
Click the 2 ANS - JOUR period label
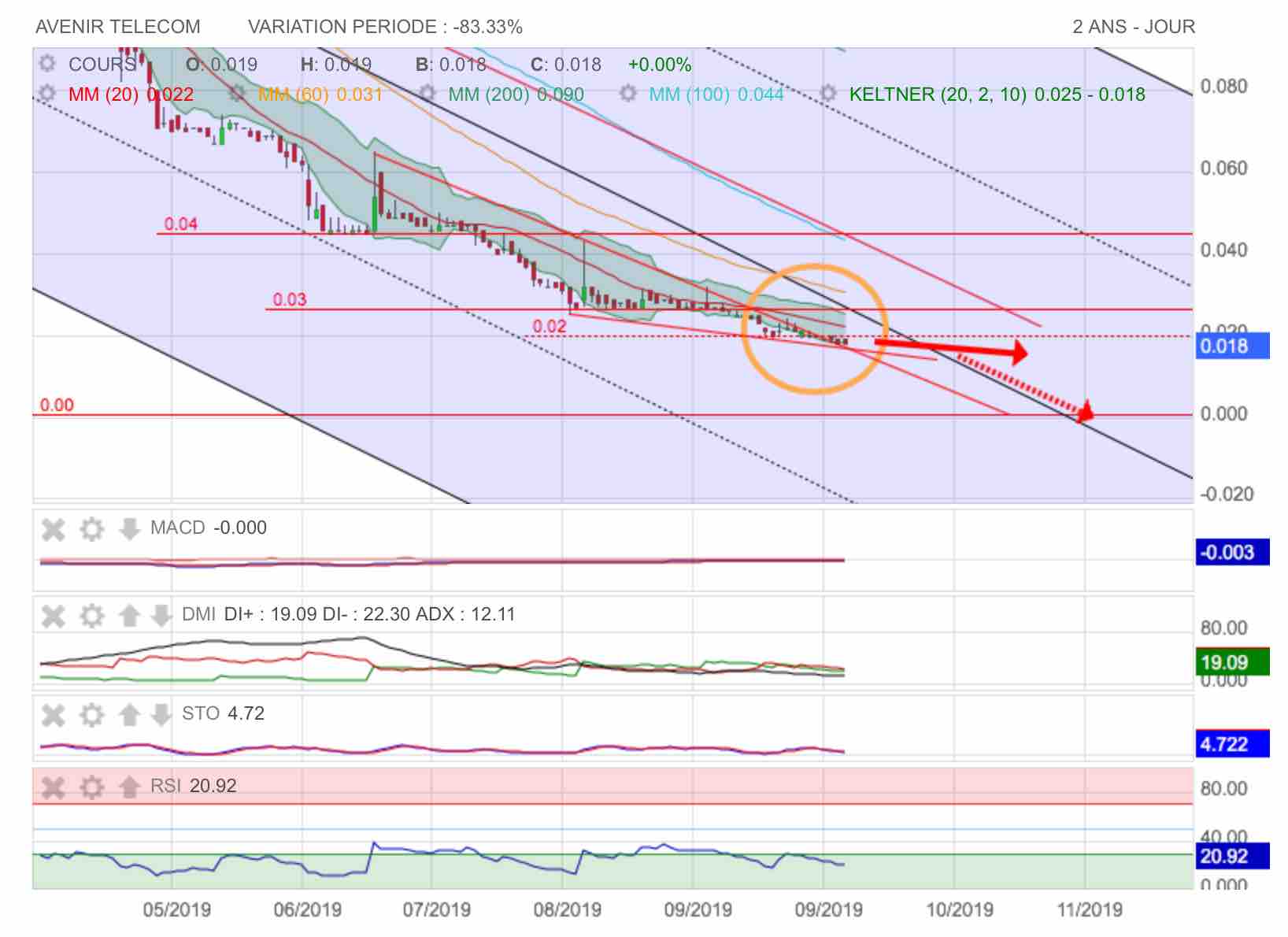(1134, 27)
